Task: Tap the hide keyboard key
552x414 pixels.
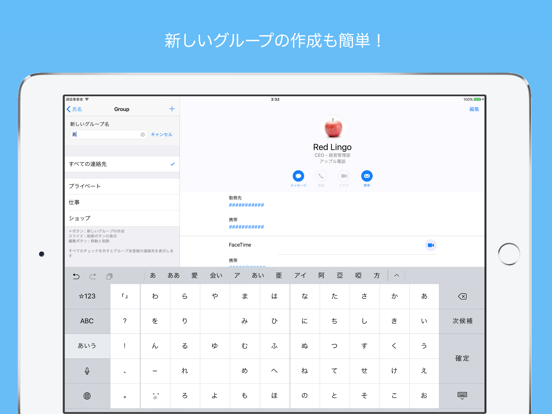Action: [462, 396]
